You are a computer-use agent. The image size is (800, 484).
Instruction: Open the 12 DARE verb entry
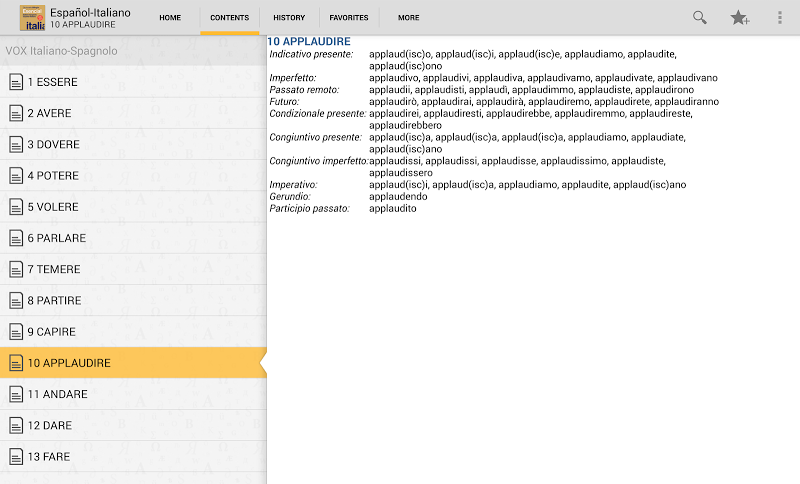[133, 425]
